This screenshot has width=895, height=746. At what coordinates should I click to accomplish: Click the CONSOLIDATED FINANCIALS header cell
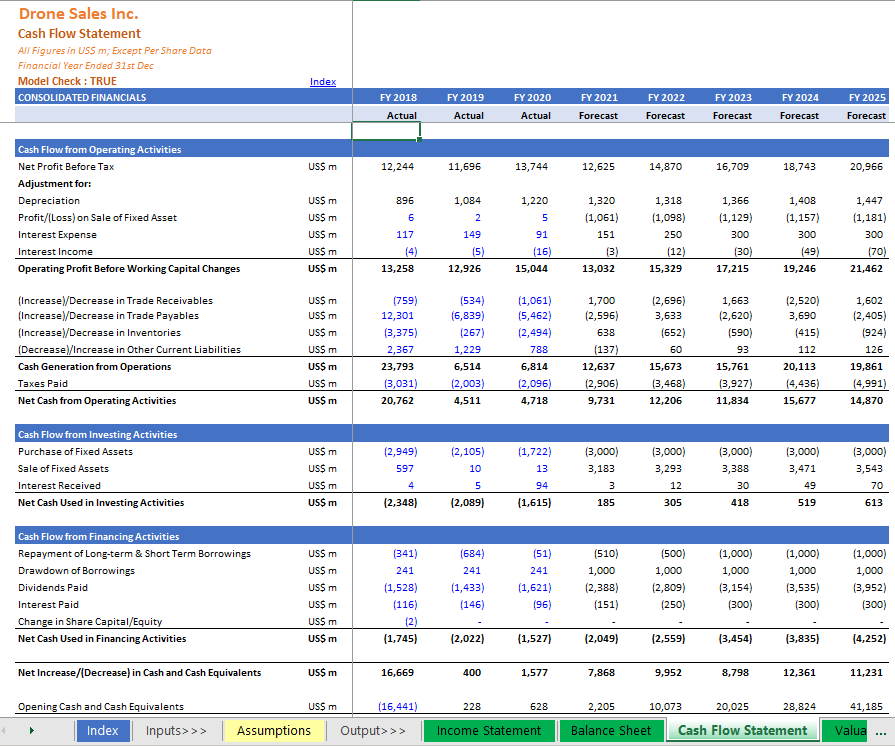tap(82, 98)
